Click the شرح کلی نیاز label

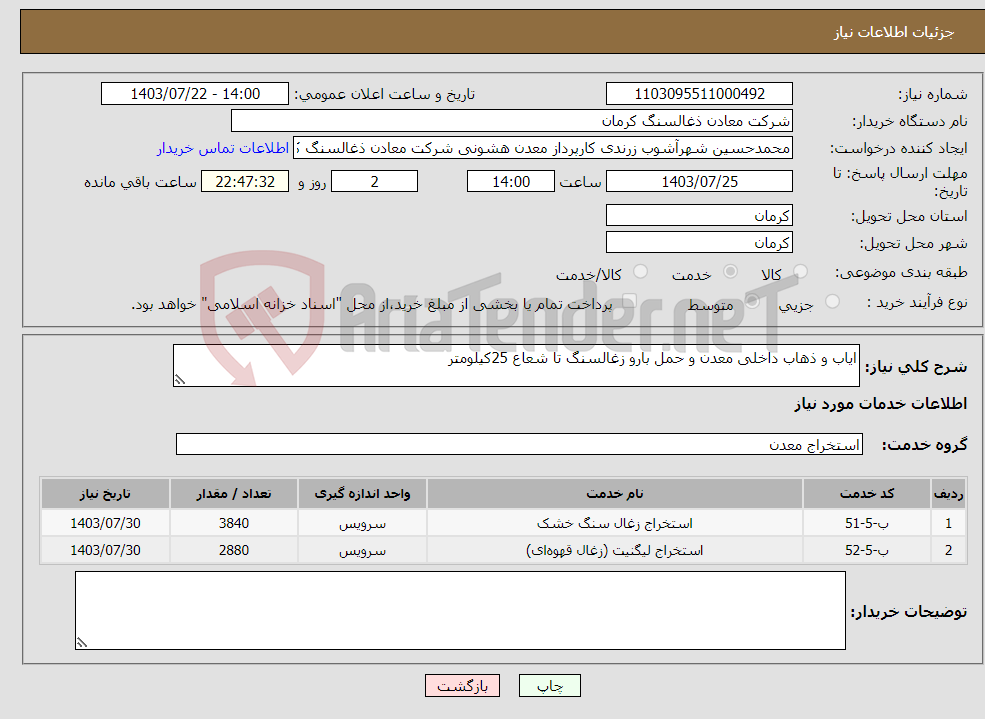point(916,367)
